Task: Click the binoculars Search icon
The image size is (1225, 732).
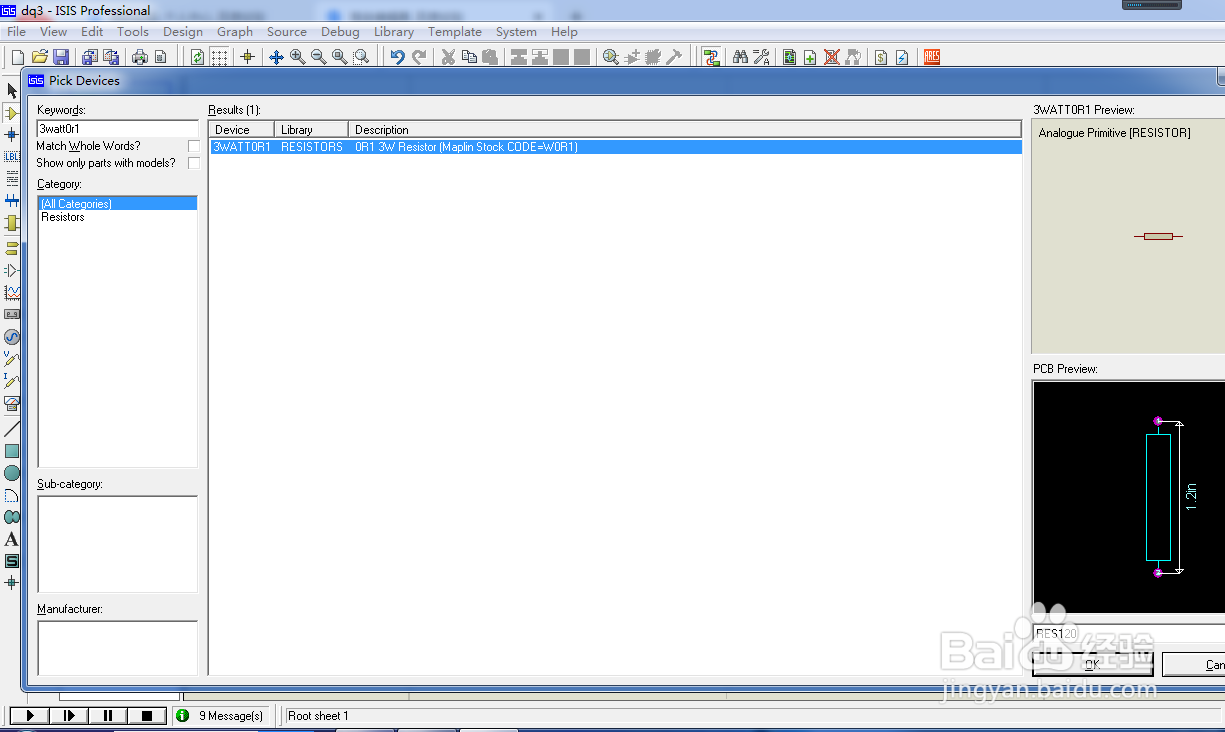Action: (740, 57)
